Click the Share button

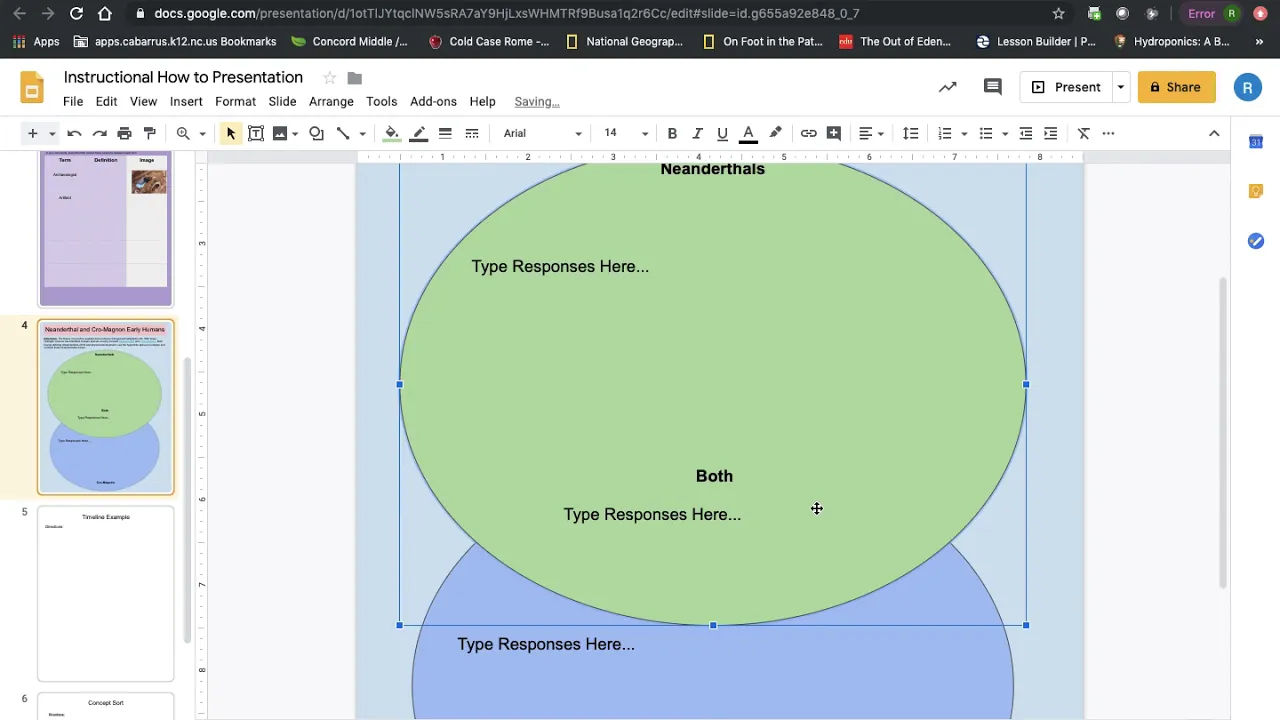[1175, 87]
